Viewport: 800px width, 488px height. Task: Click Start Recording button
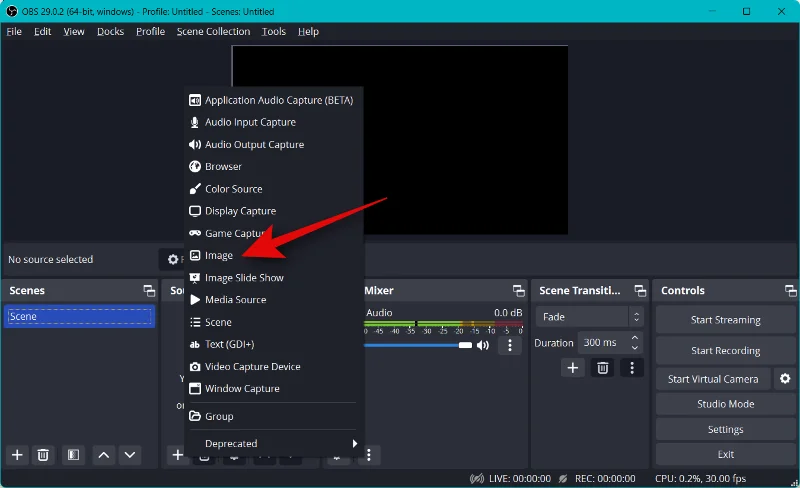726,350
